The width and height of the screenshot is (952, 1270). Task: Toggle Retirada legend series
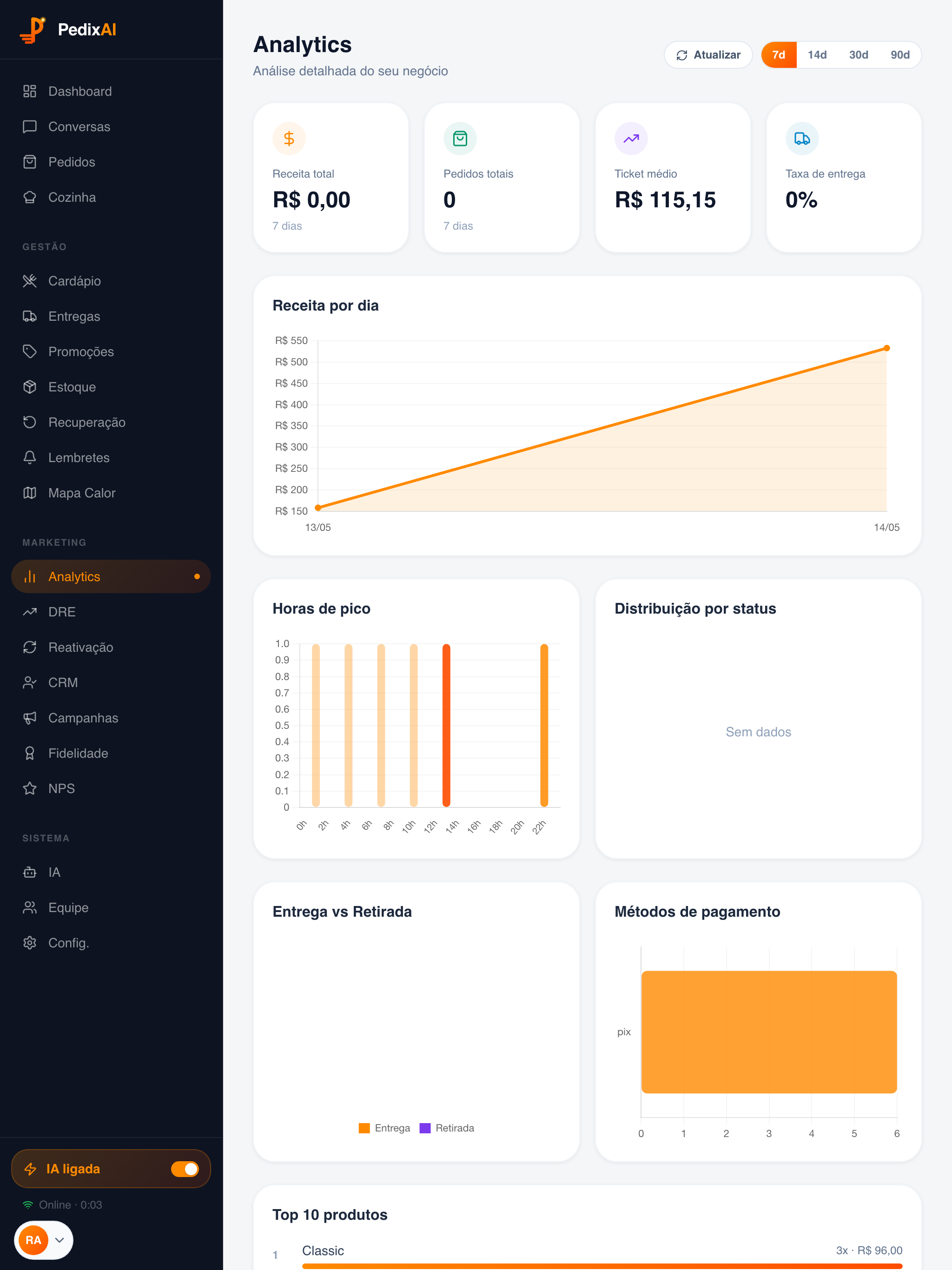447,1128
